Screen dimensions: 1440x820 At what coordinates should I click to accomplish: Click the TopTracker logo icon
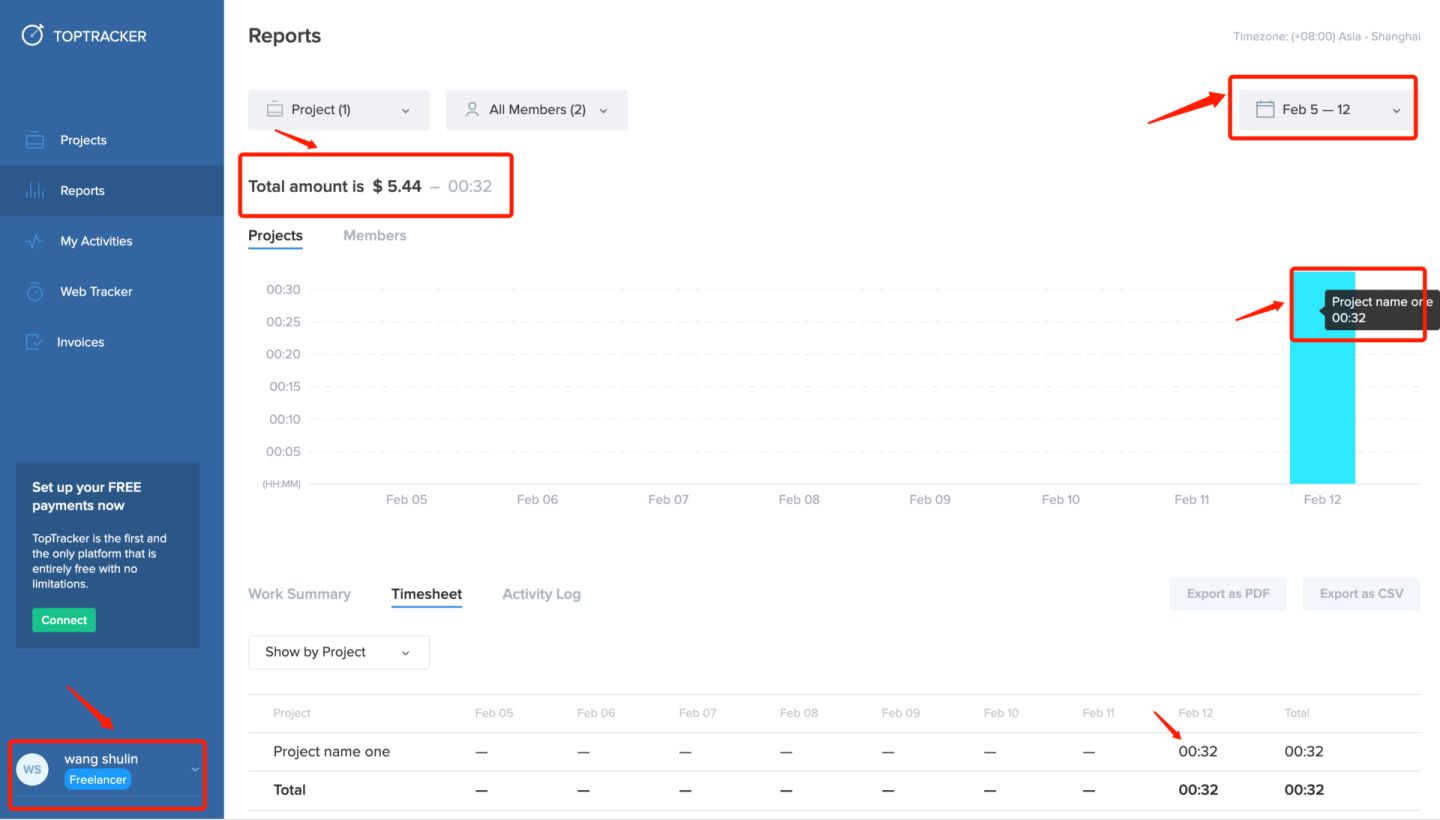(33, 35)
